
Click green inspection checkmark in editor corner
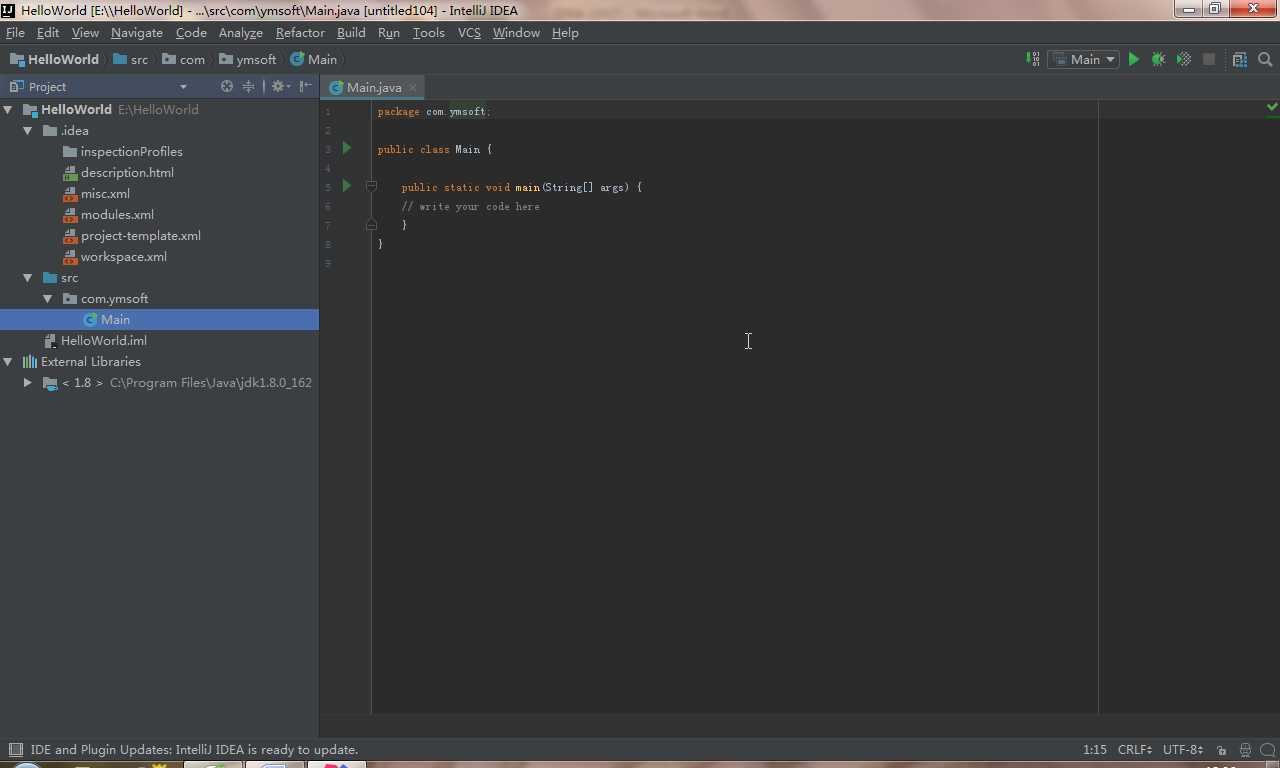pyautogui.click(x=1272, y=106)
